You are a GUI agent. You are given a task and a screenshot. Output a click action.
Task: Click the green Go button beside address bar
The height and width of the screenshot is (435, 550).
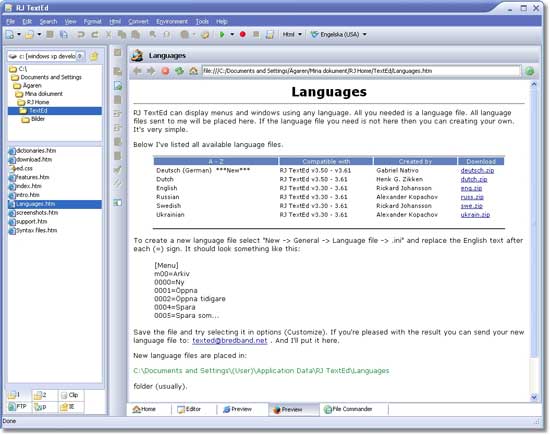point(530,71)
